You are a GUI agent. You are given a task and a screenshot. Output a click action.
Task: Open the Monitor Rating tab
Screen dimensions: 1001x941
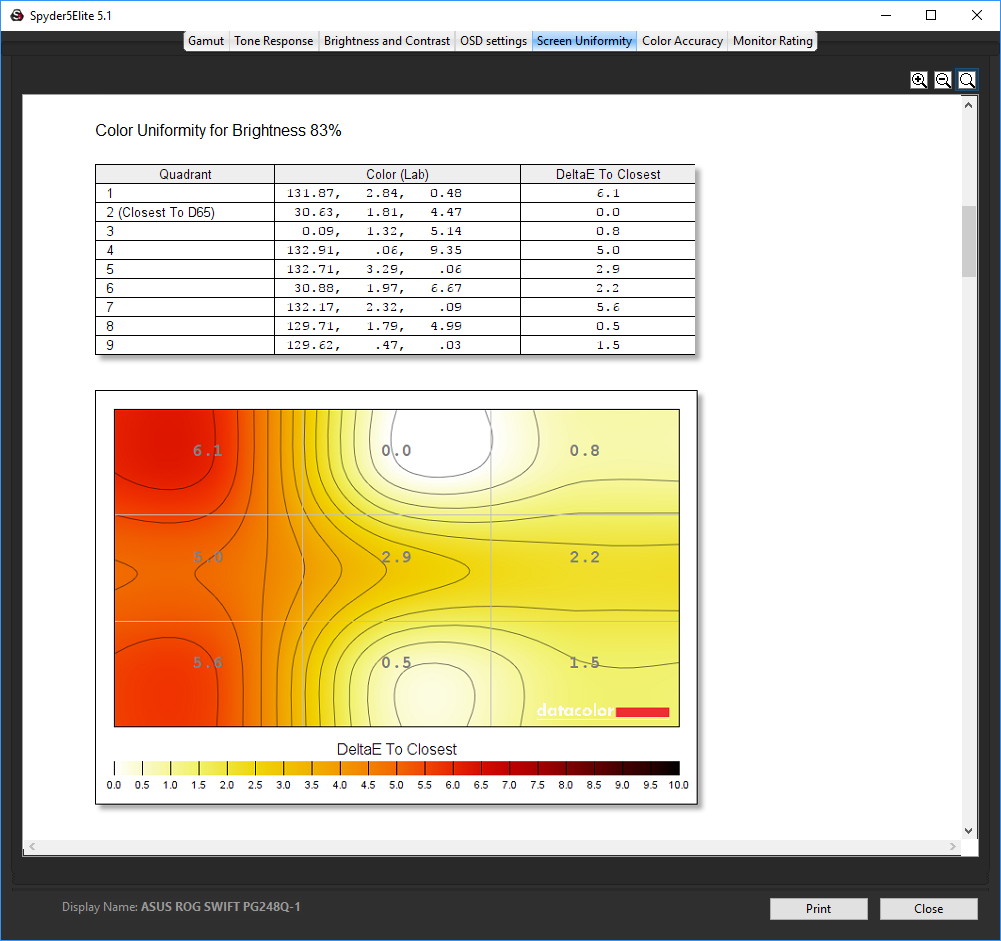(773, 41)
